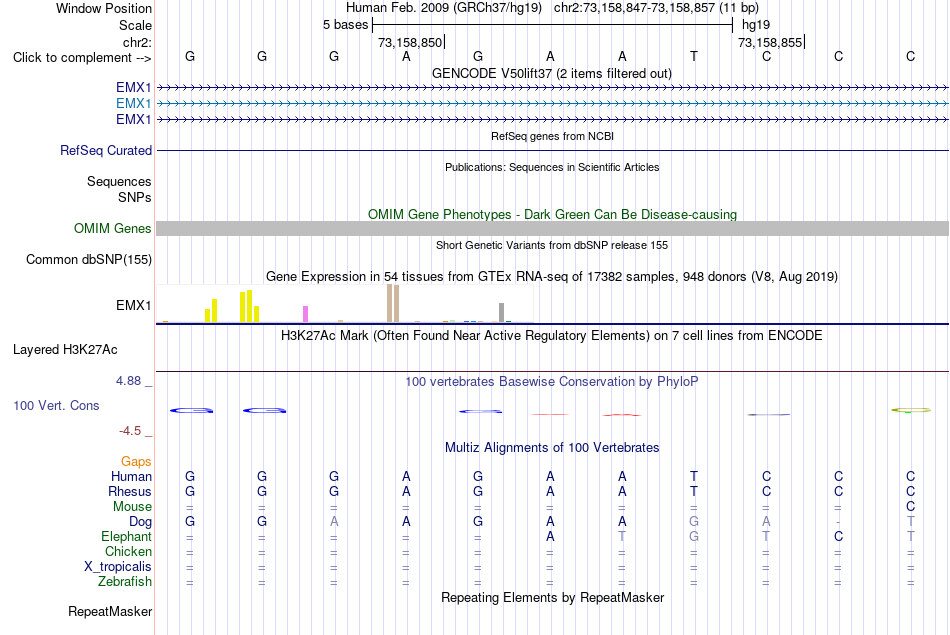
Task: Select the Human species row label
Action: [131, 477]
